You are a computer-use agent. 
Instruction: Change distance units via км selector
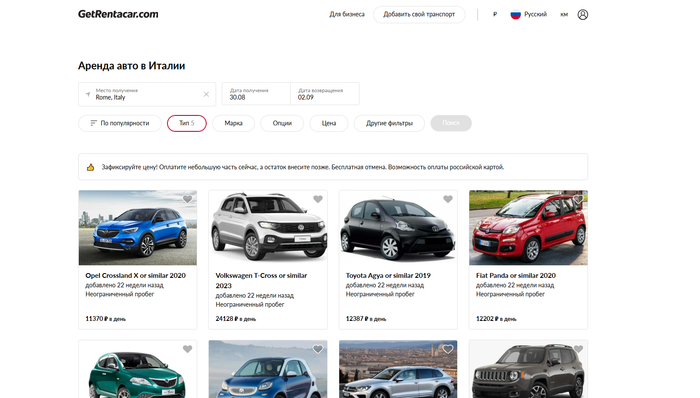(564, 14)
